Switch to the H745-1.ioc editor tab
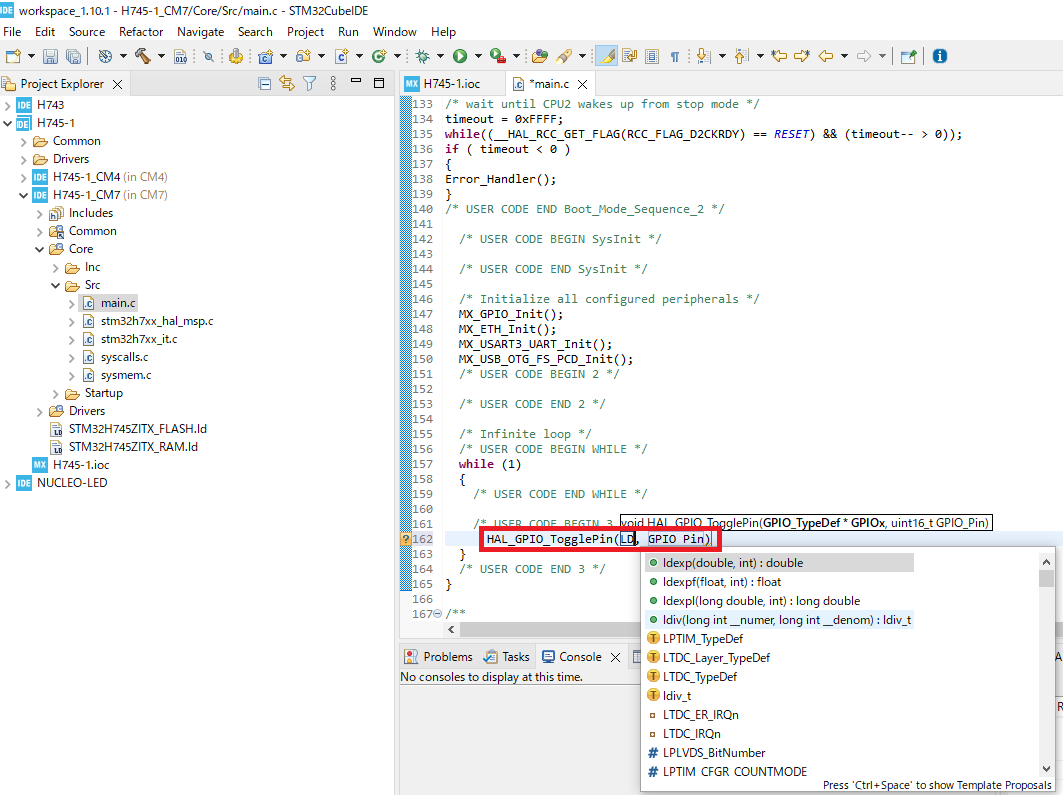The height and width of the screenshot is (795, 1063). tap(452, 84)
